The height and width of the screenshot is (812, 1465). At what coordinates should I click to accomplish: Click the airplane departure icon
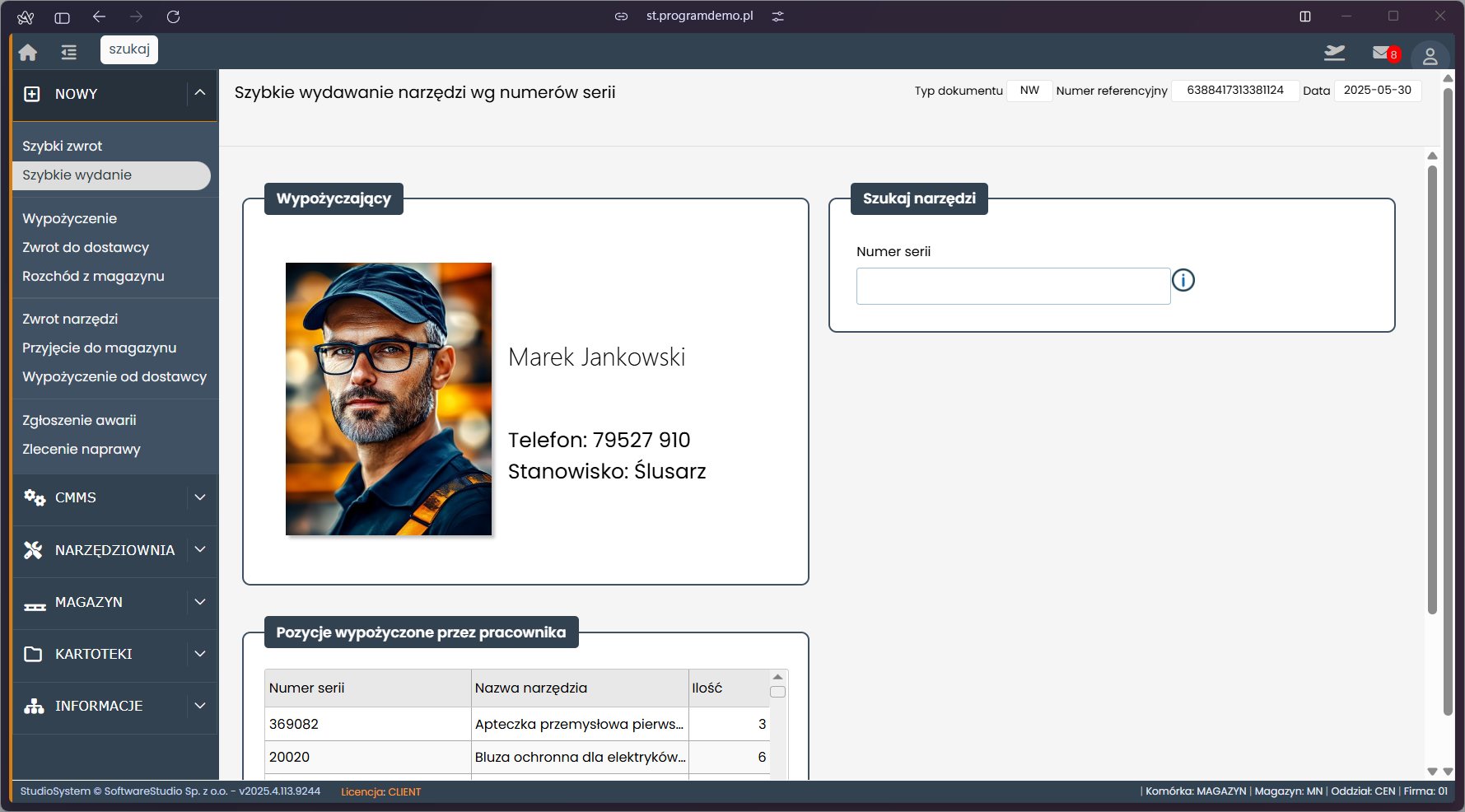(1334, 54)
